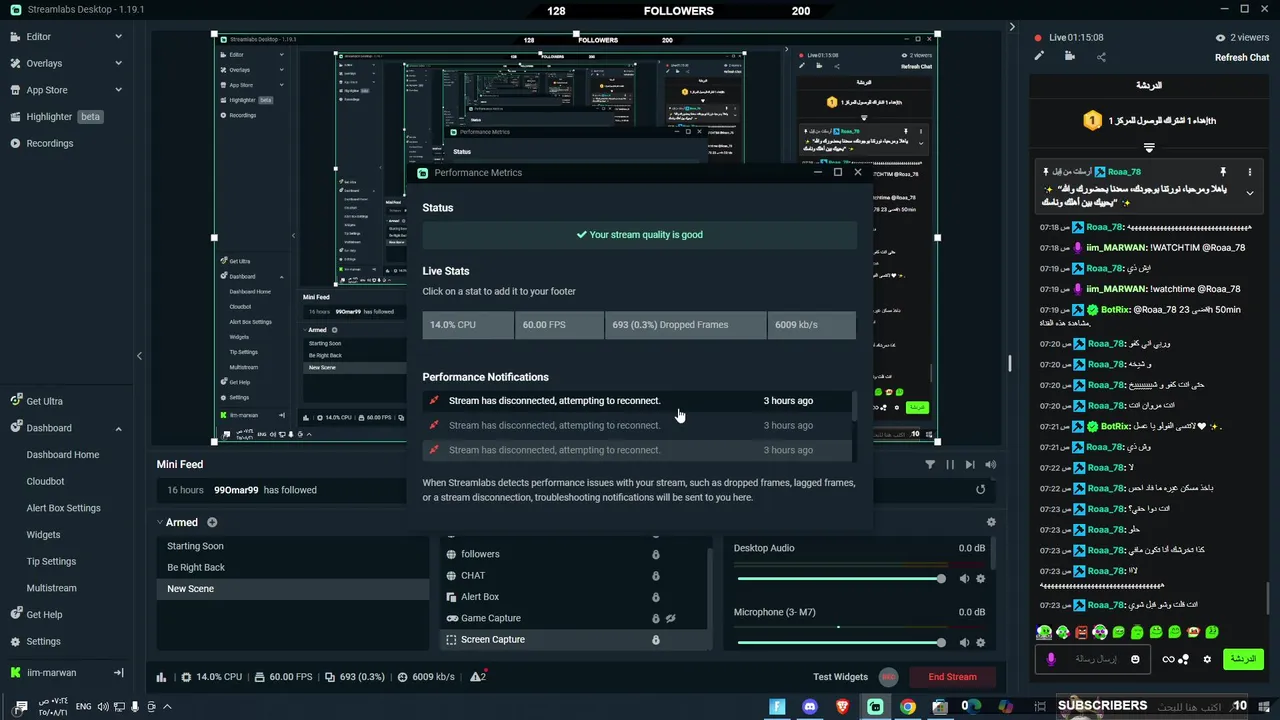The width and height of the screenshot is (1280, 720).
Task: Toggle lock on Game Capture source
Action: 656,618
